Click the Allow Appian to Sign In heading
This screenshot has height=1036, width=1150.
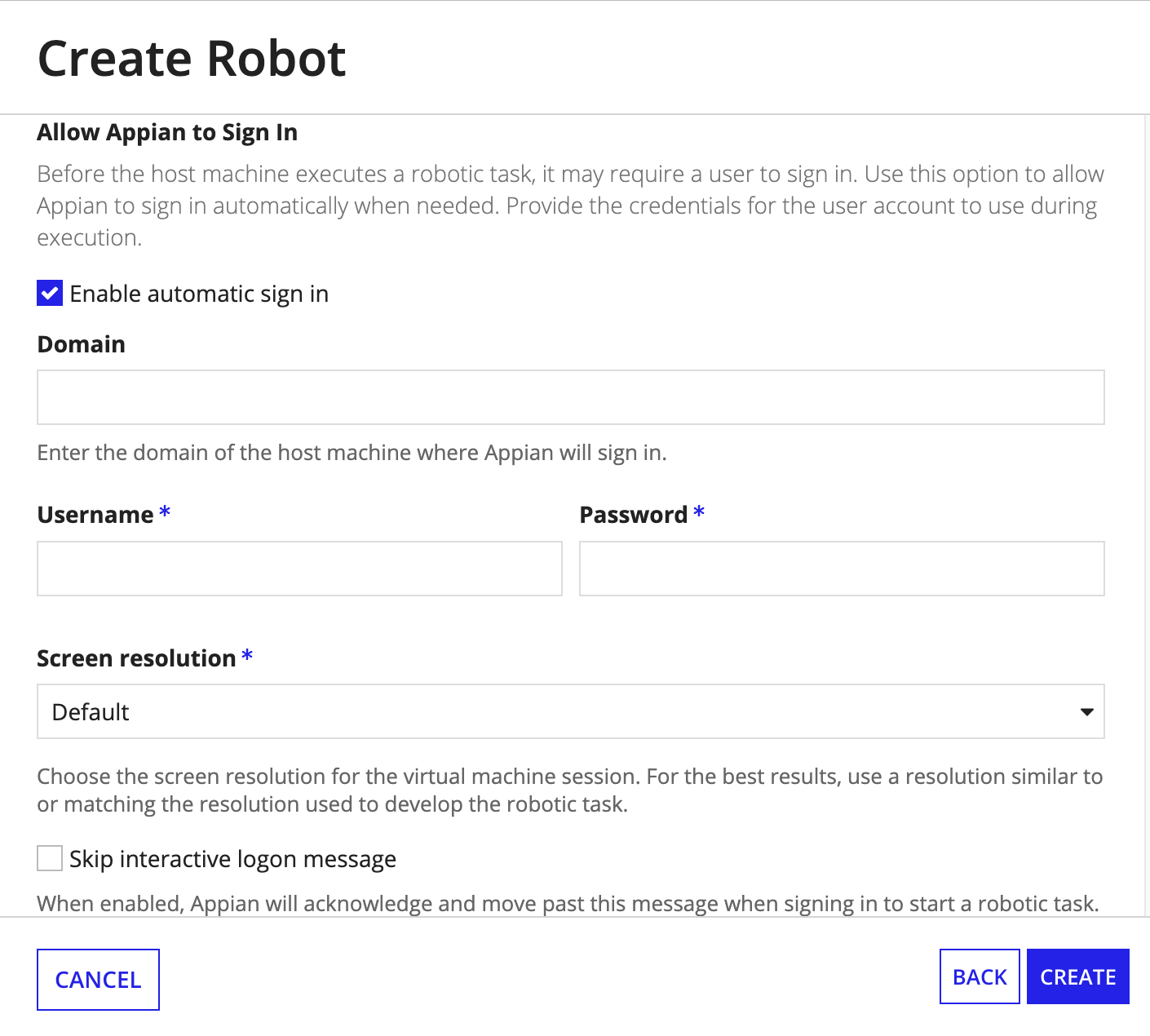click(167, 132)
